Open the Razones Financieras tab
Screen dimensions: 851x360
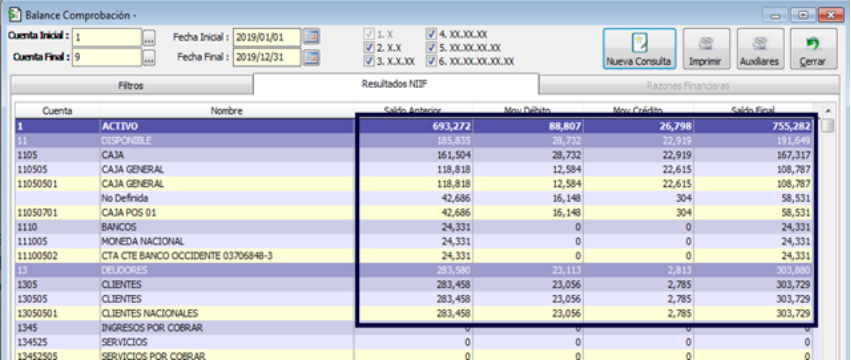(x=688, y=86)
